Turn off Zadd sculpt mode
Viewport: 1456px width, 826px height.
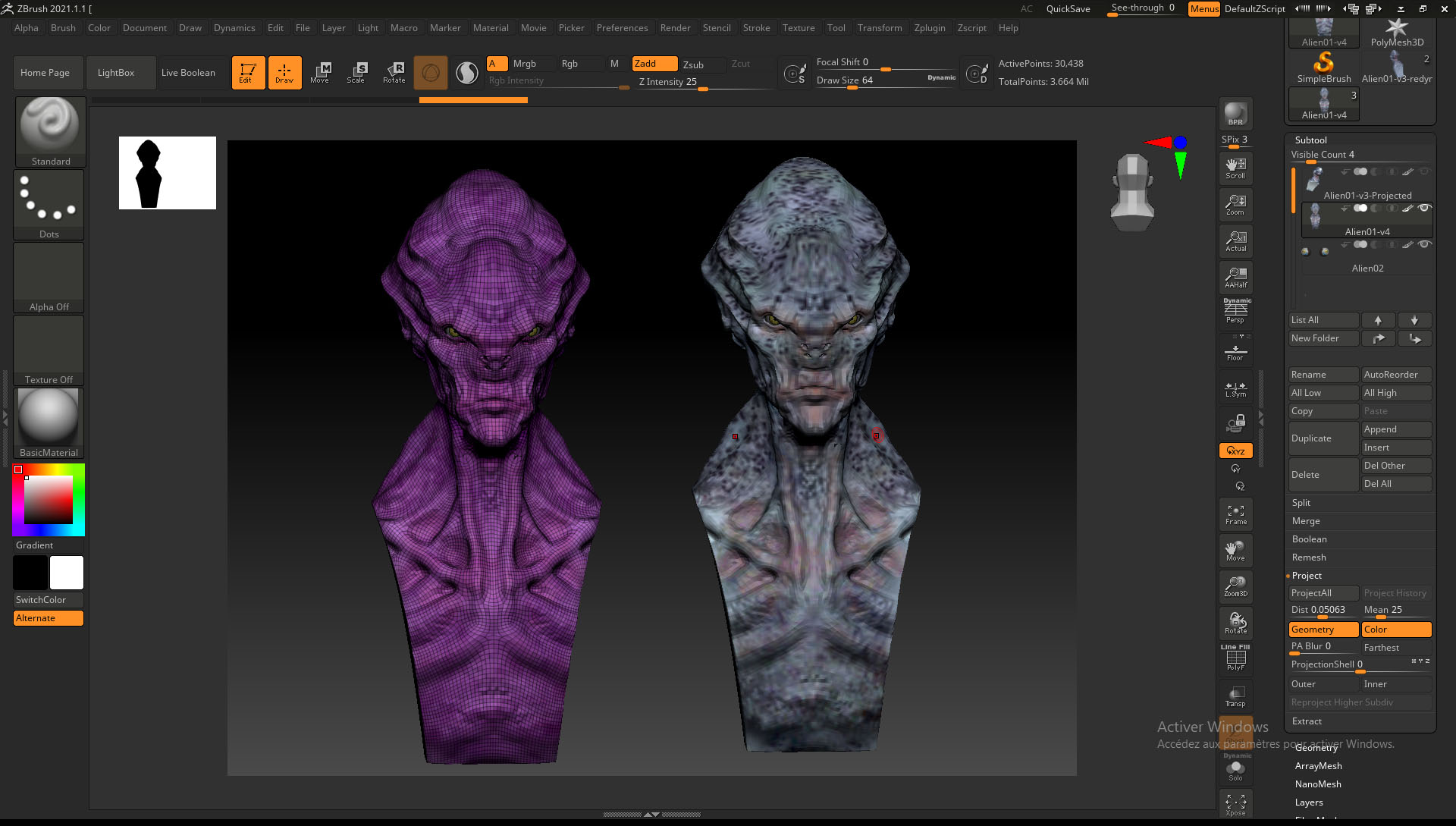(654, 64)
